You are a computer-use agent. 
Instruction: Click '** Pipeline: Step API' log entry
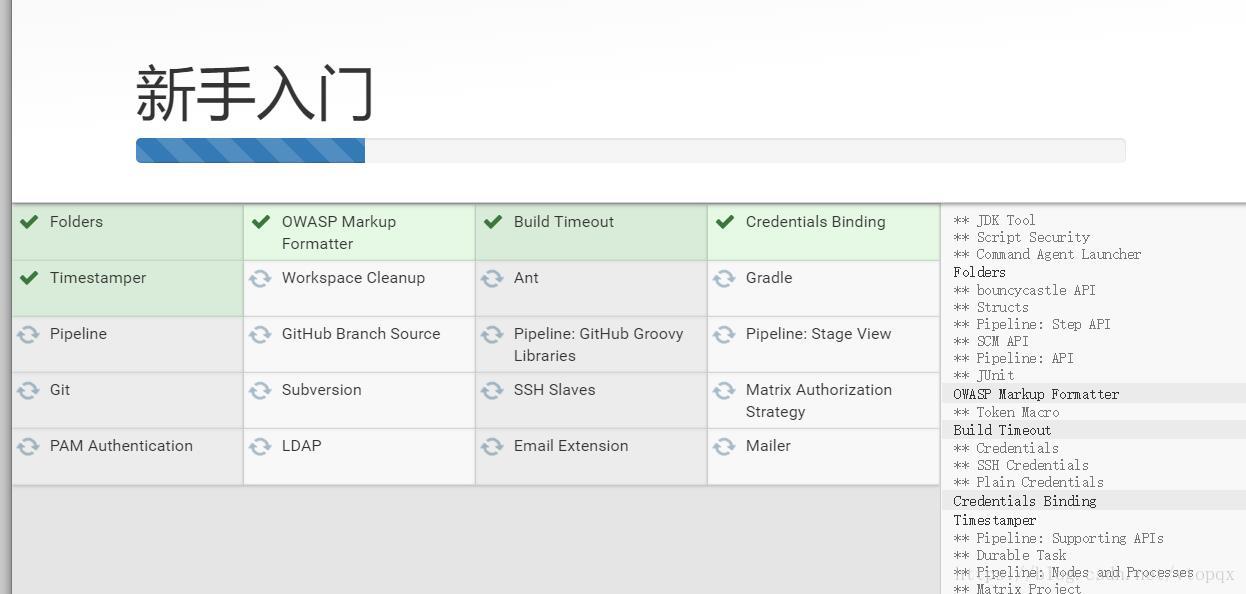[1032, 324]
